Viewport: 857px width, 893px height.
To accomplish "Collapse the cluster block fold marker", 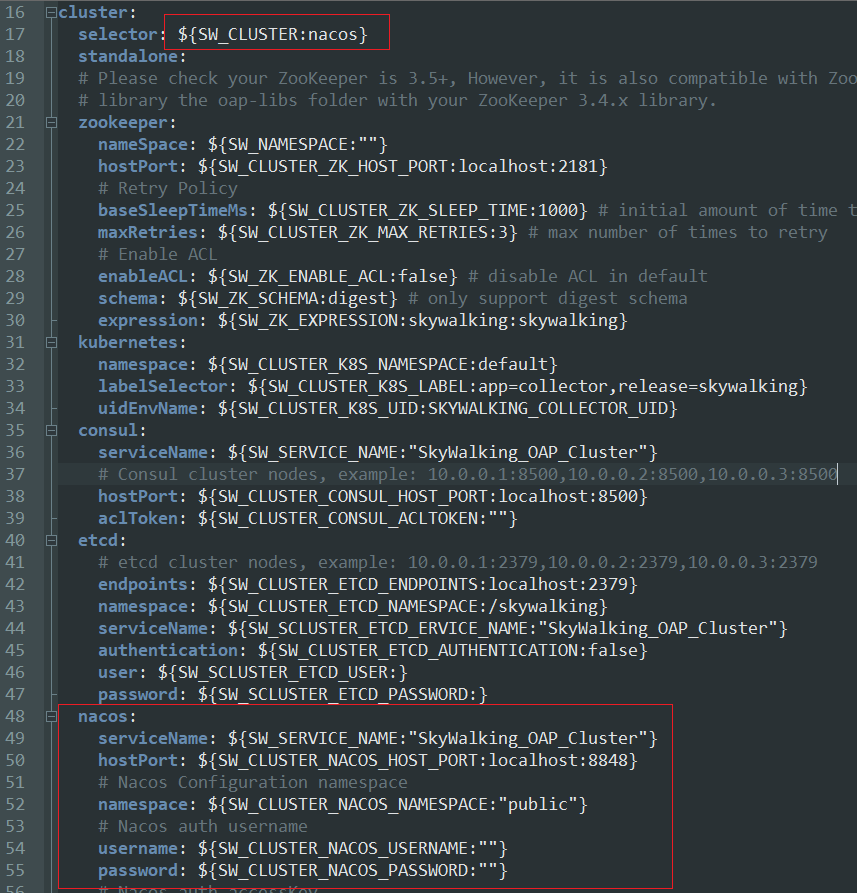I will pyautogui.click(x=51, y=13).
